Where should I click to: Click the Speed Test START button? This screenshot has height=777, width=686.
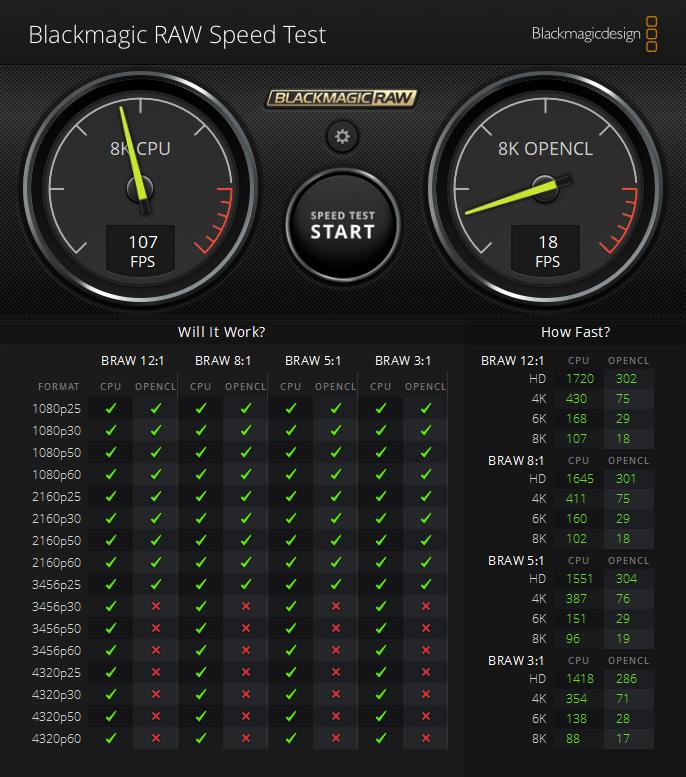tap(343, 226)
